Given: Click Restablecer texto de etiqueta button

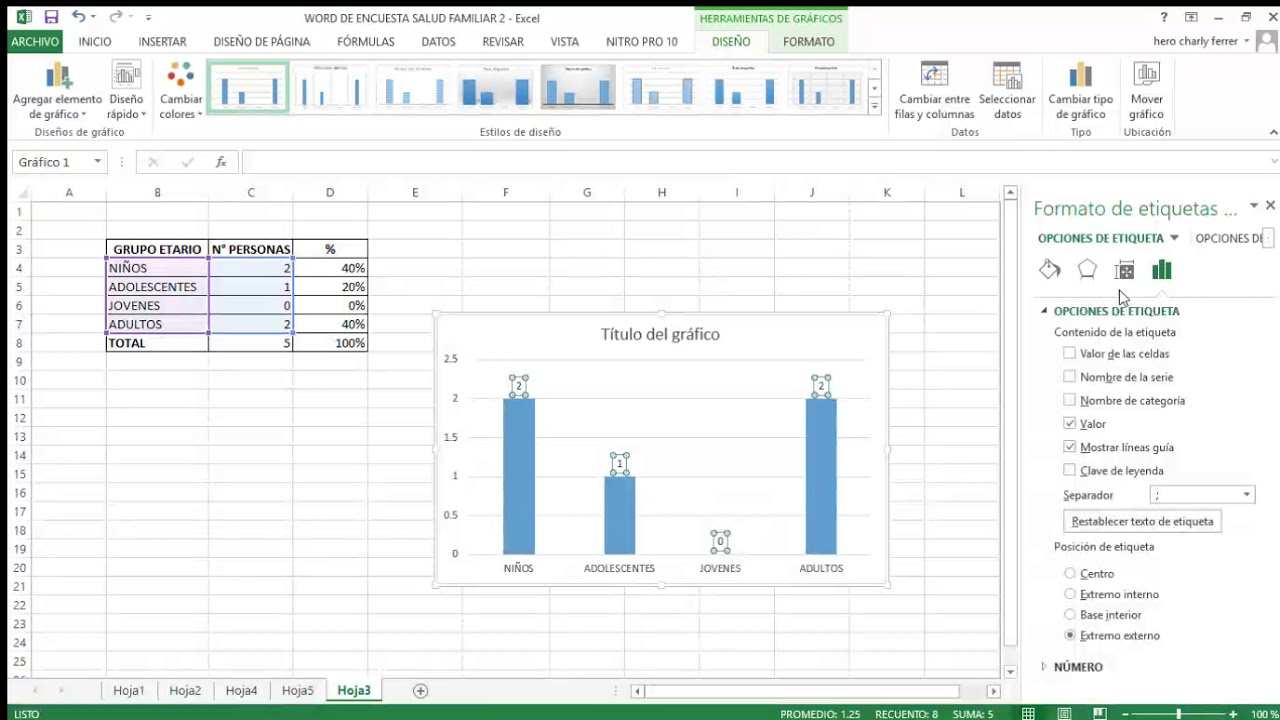Looking at the screenshot, I should point(1142,521).
